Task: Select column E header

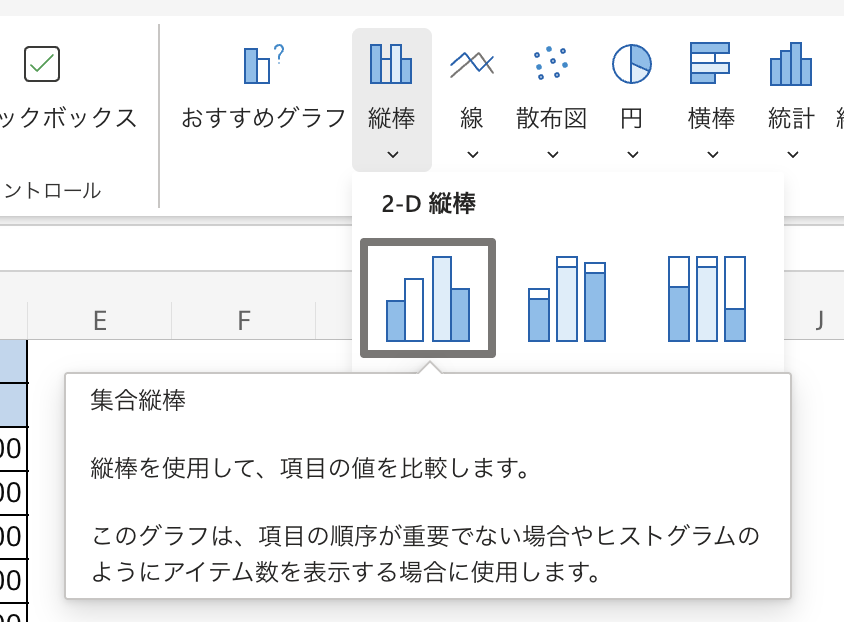Action: [x=99, y=320]
